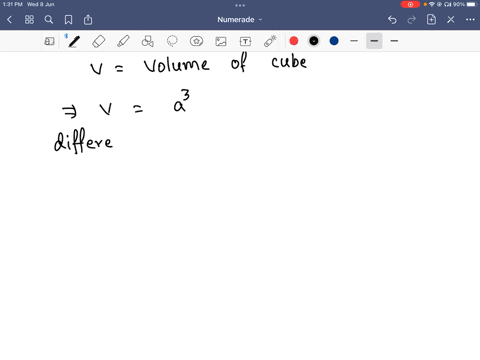Image resolution: width=480 pixels, height=360 pixels.
Task: Select the Highlighter tool
Action: [x=123, y=41]
